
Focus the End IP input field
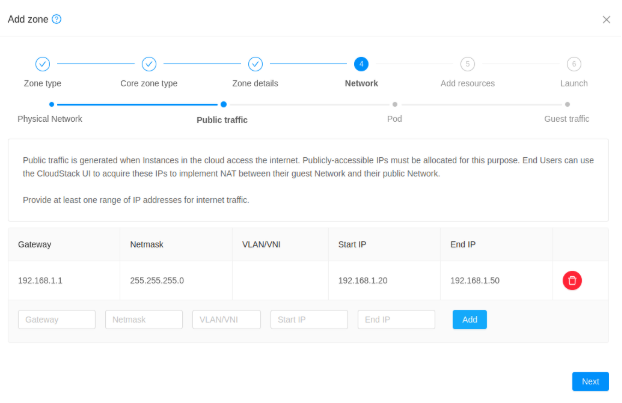pyautogui.click(x=396, y=319)
